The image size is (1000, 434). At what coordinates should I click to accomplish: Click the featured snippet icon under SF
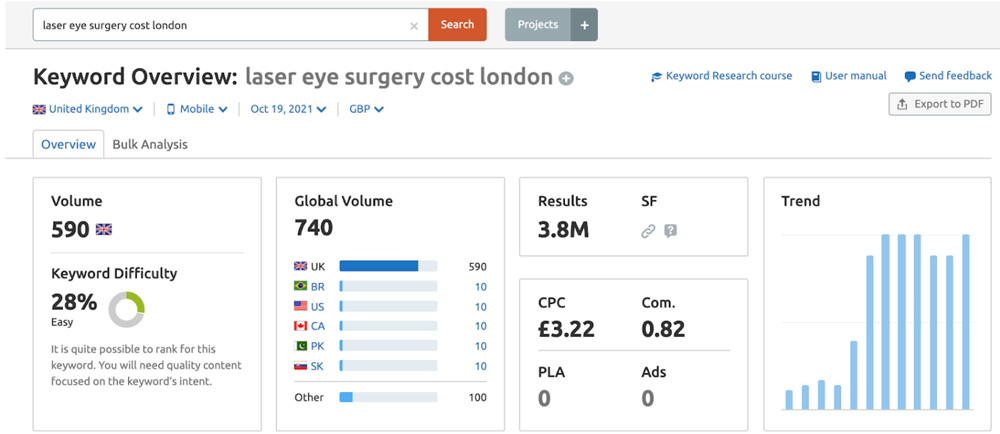click(x=670, y=231)
